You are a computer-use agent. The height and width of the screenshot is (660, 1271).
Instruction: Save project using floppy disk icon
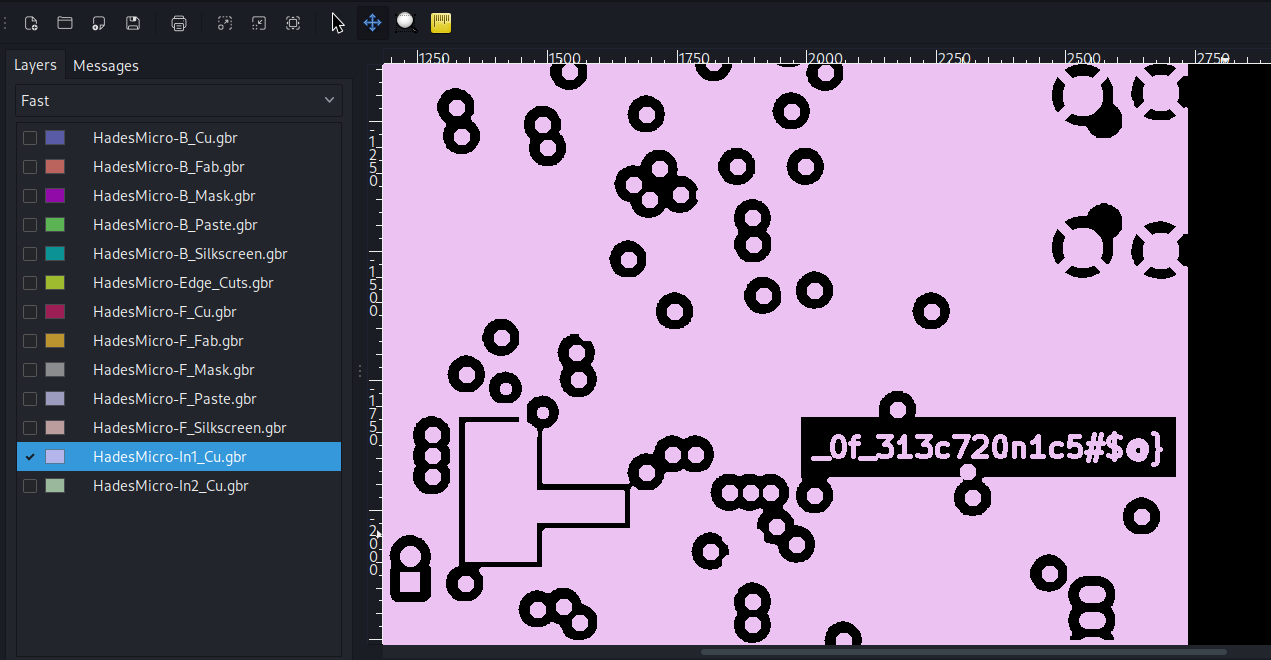pos(132,23)
